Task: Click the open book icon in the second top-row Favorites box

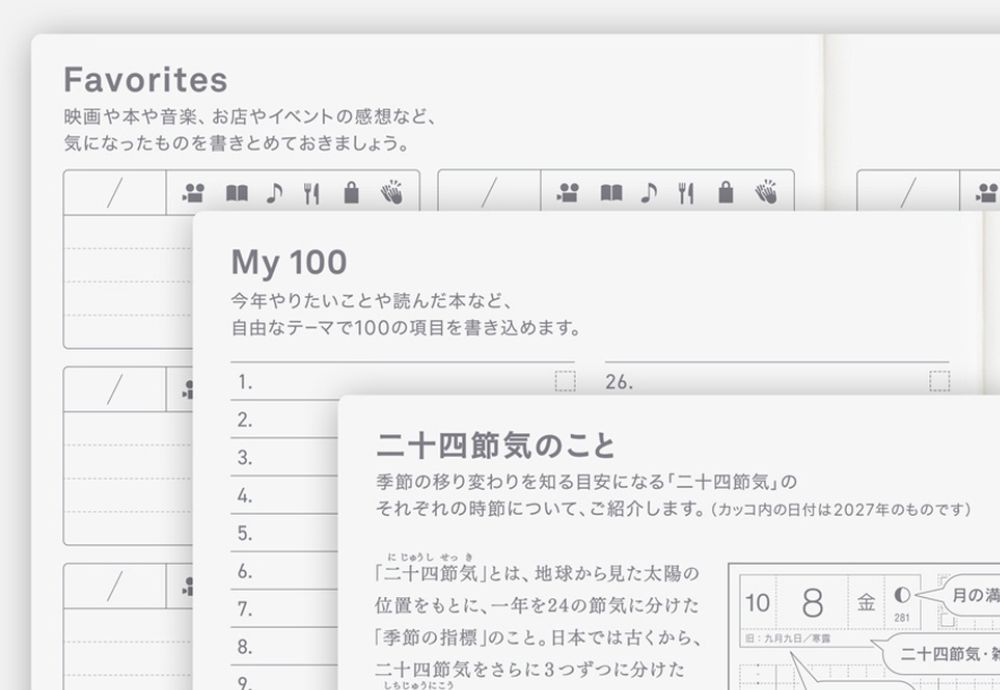Action: coord(611,193)
